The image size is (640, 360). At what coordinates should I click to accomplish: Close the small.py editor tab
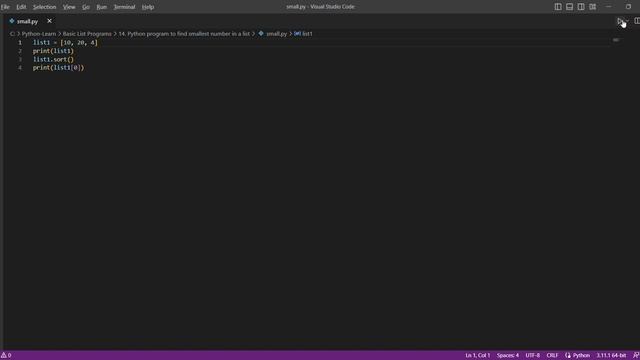pos(49,21)
